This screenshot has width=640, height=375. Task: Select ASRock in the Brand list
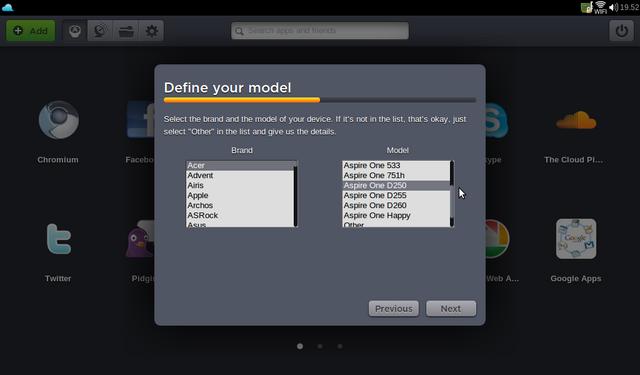point(240,215)
